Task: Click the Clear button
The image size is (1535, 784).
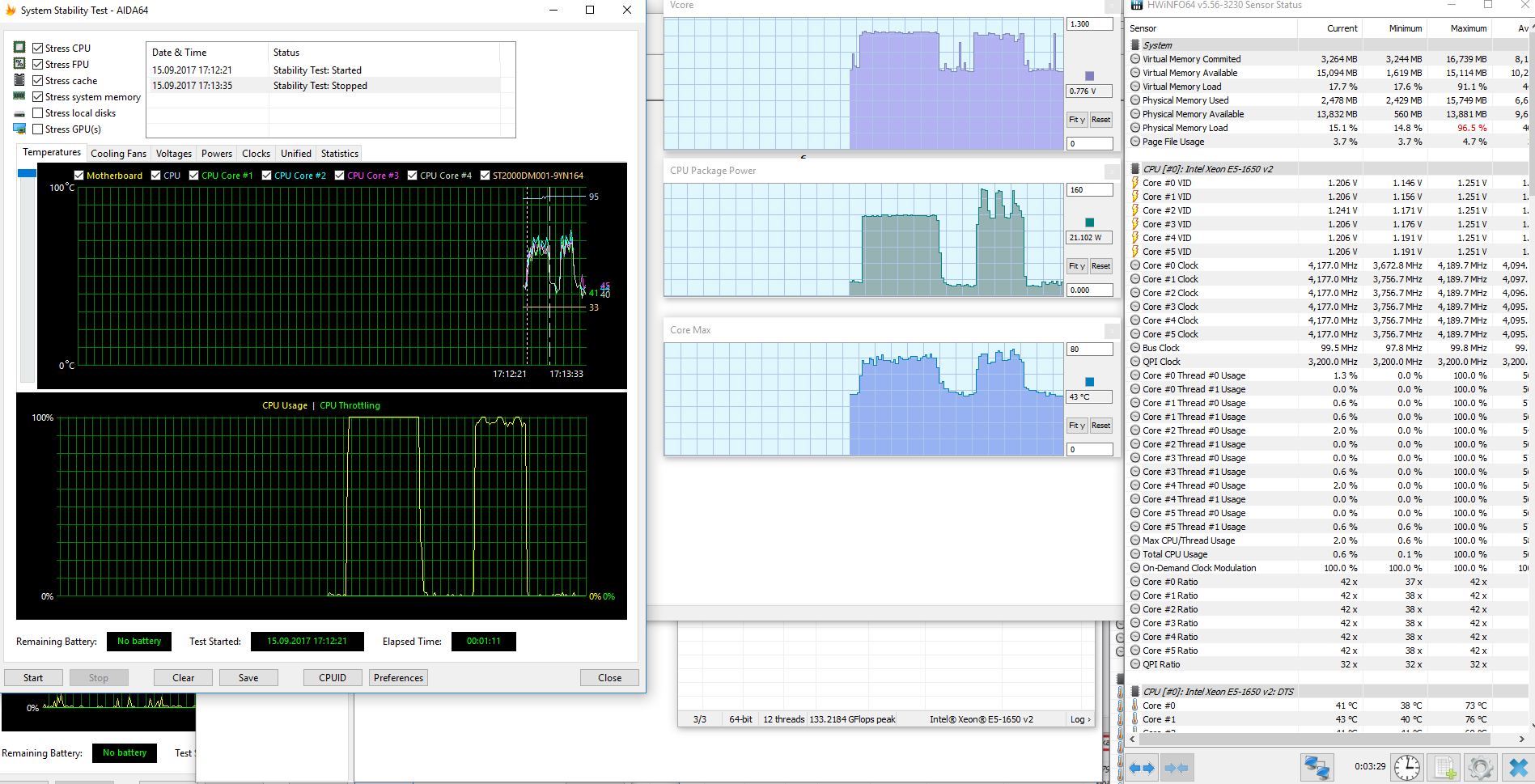Action: tap(184, 678)
